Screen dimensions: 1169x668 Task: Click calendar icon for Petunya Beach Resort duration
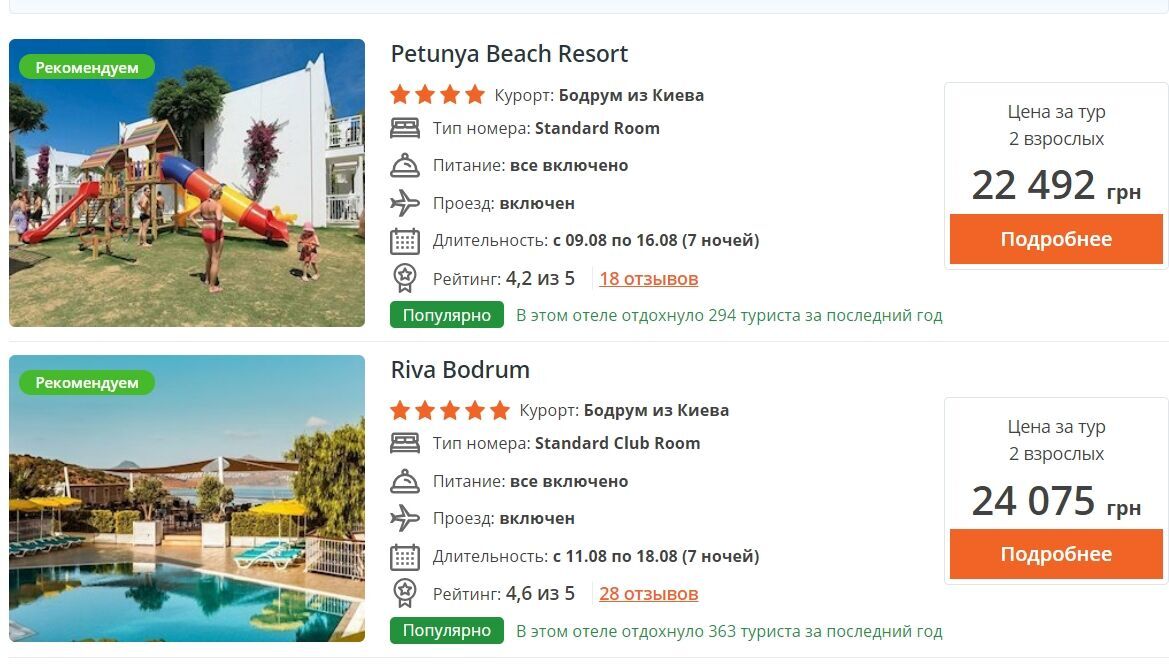(x=405, y=241)
